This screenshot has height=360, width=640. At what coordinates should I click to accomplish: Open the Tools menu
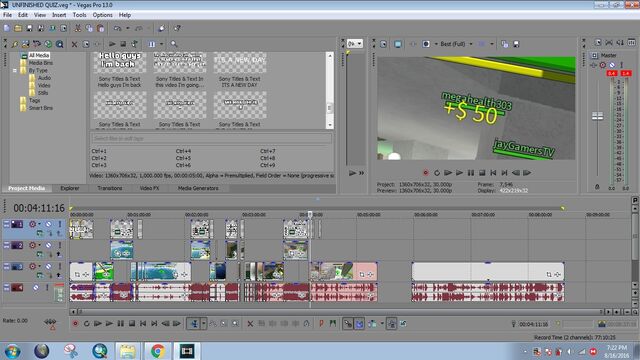[x=80, y=15]
